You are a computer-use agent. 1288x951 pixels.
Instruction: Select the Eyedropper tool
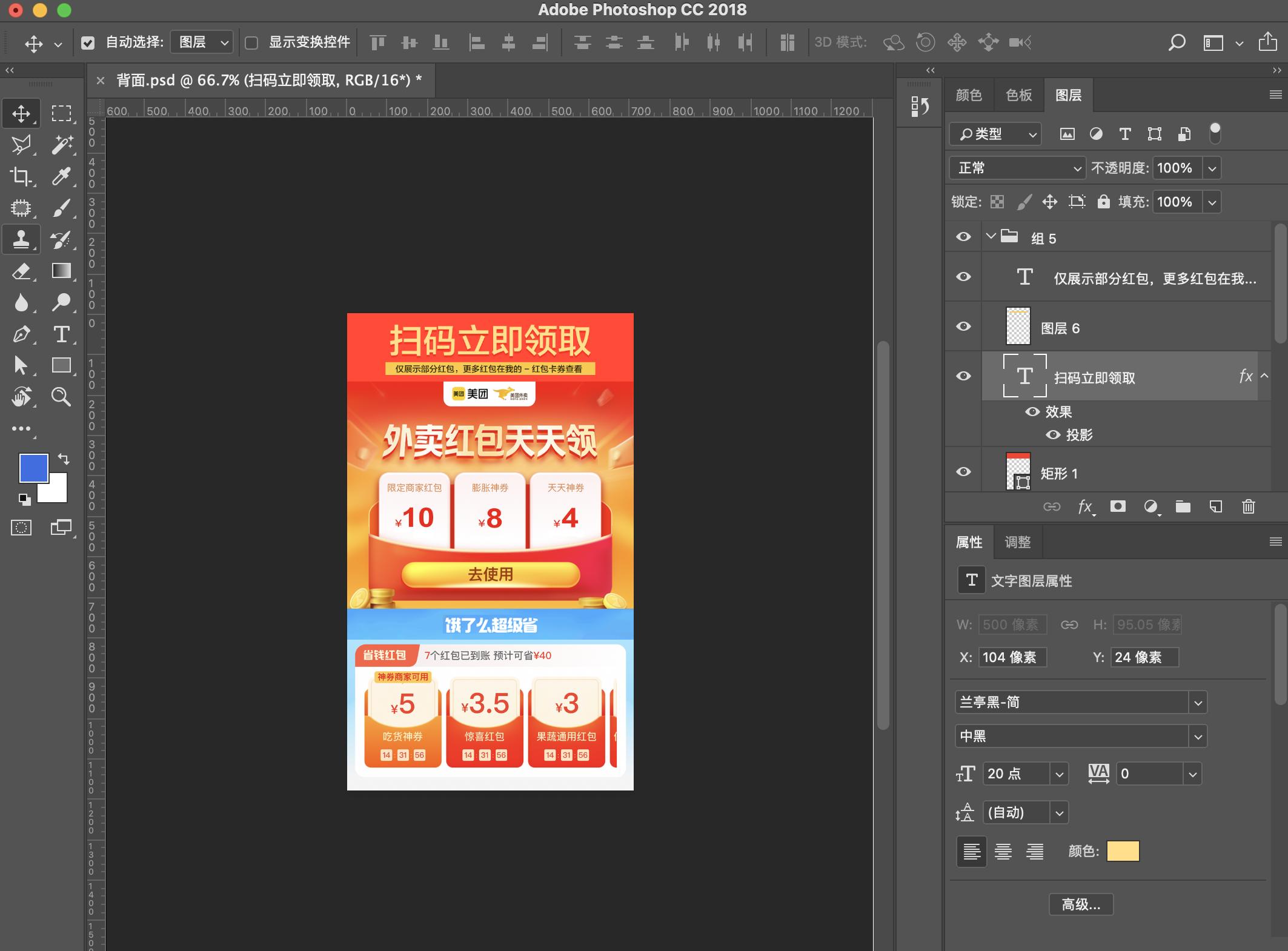(x=61, y=176)
